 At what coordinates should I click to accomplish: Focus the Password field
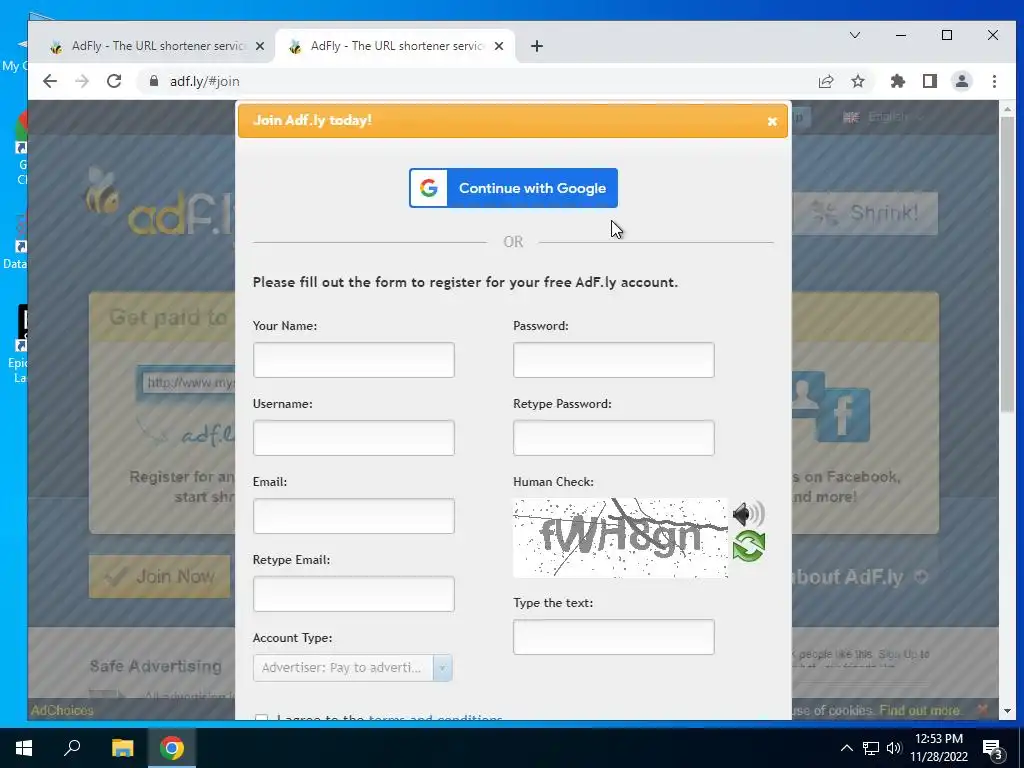click(614, 360)
